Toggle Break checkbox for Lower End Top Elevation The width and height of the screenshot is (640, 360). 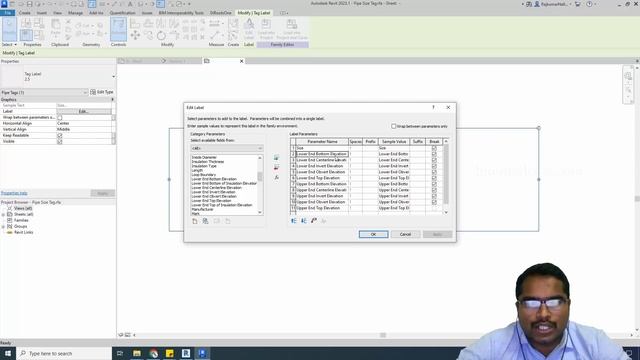click(x=434, y=178)
